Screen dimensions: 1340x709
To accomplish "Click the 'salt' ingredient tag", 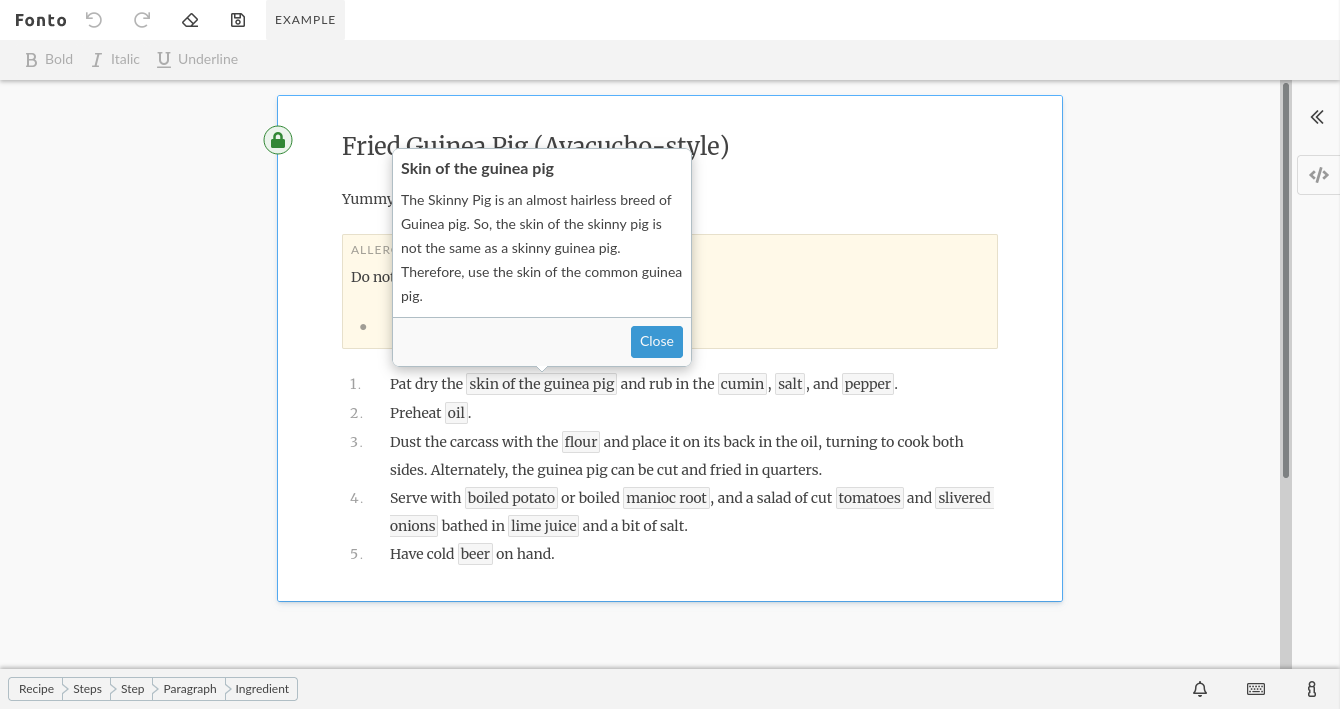I will coord(790,384).
